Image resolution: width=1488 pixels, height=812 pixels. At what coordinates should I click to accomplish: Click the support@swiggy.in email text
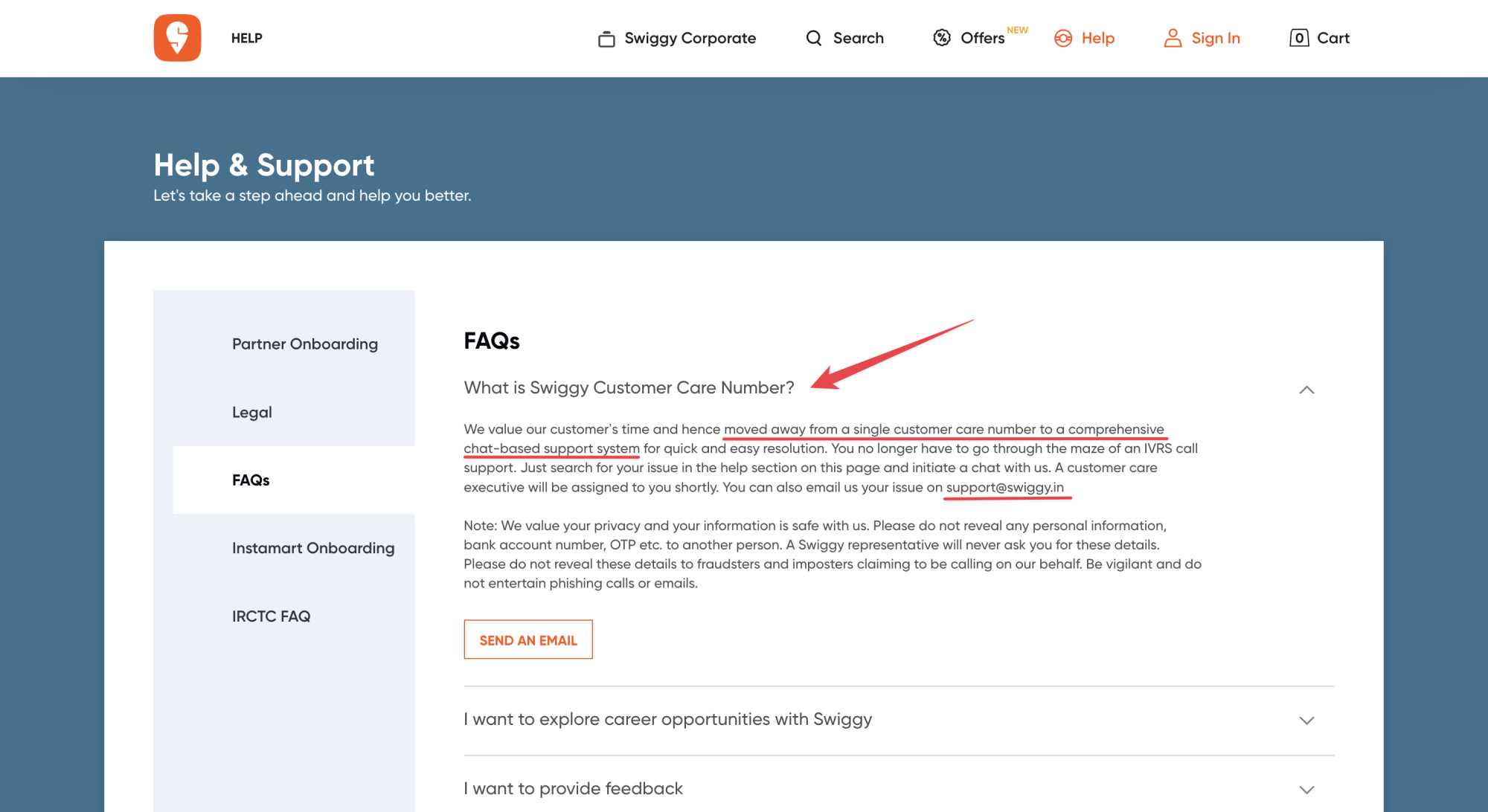point(1004,487)
